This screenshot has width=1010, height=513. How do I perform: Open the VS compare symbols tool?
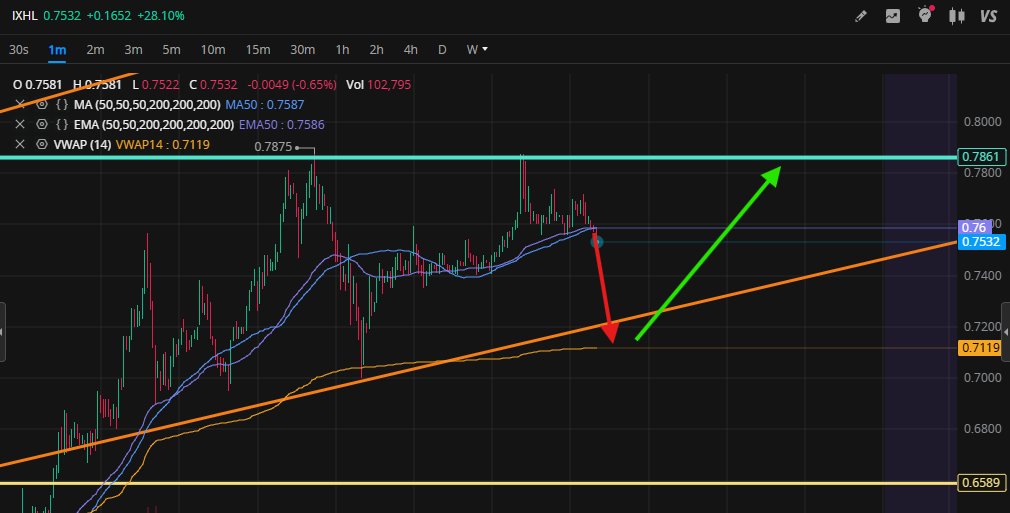point(988,16)
